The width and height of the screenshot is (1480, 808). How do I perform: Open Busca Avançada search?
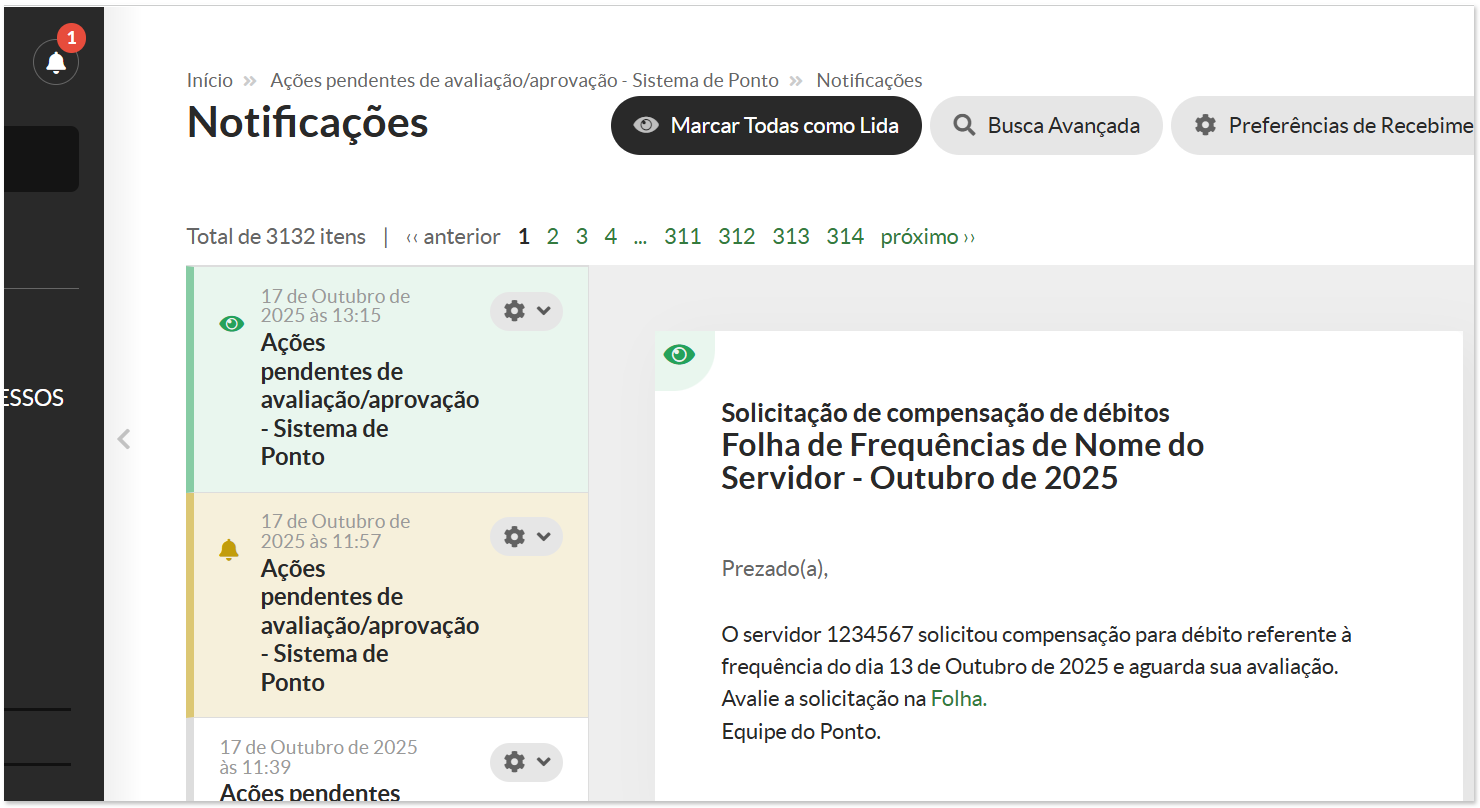(1046, 126)
